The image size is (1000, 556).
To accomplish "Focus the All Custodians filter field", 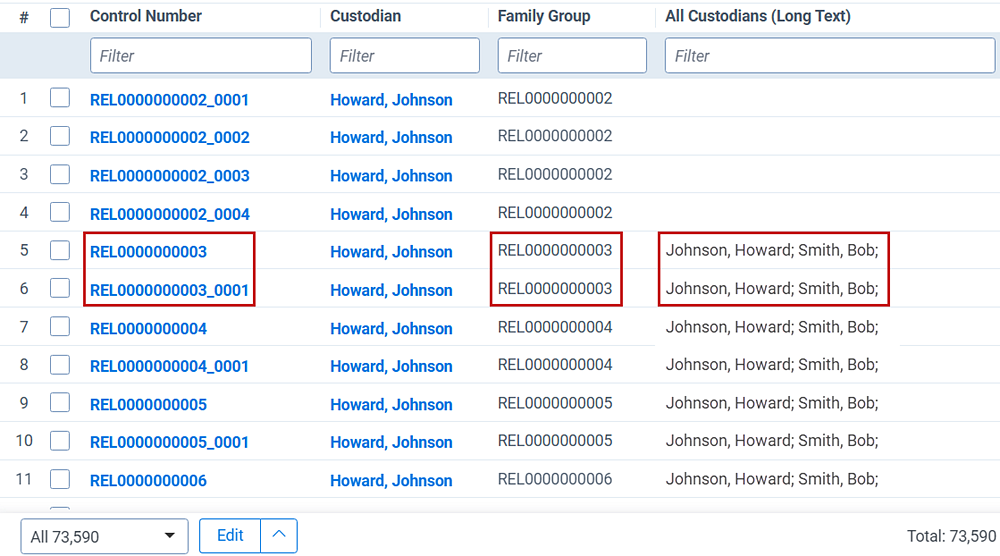I will tap(830, 55).
